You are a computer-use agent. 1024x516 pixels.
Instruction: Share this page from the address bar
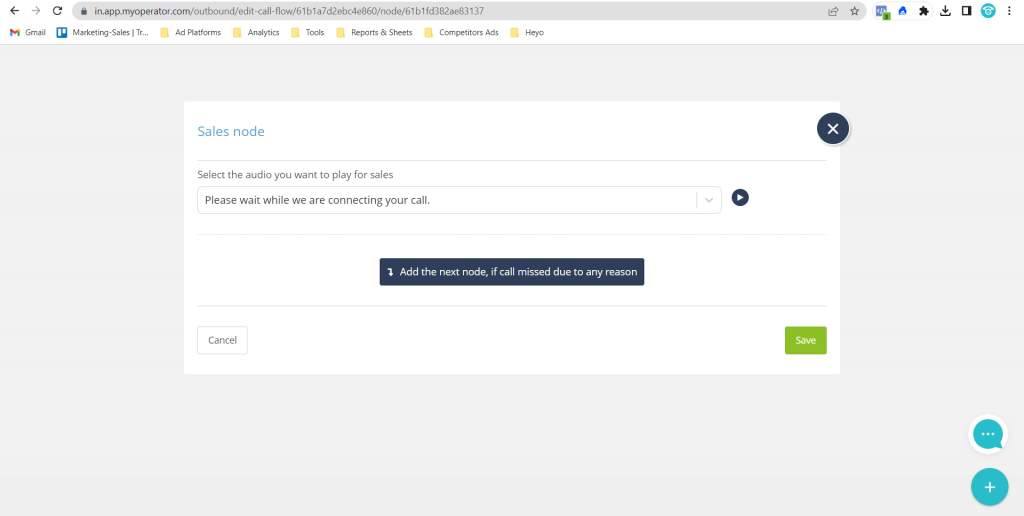click(833, 11)
